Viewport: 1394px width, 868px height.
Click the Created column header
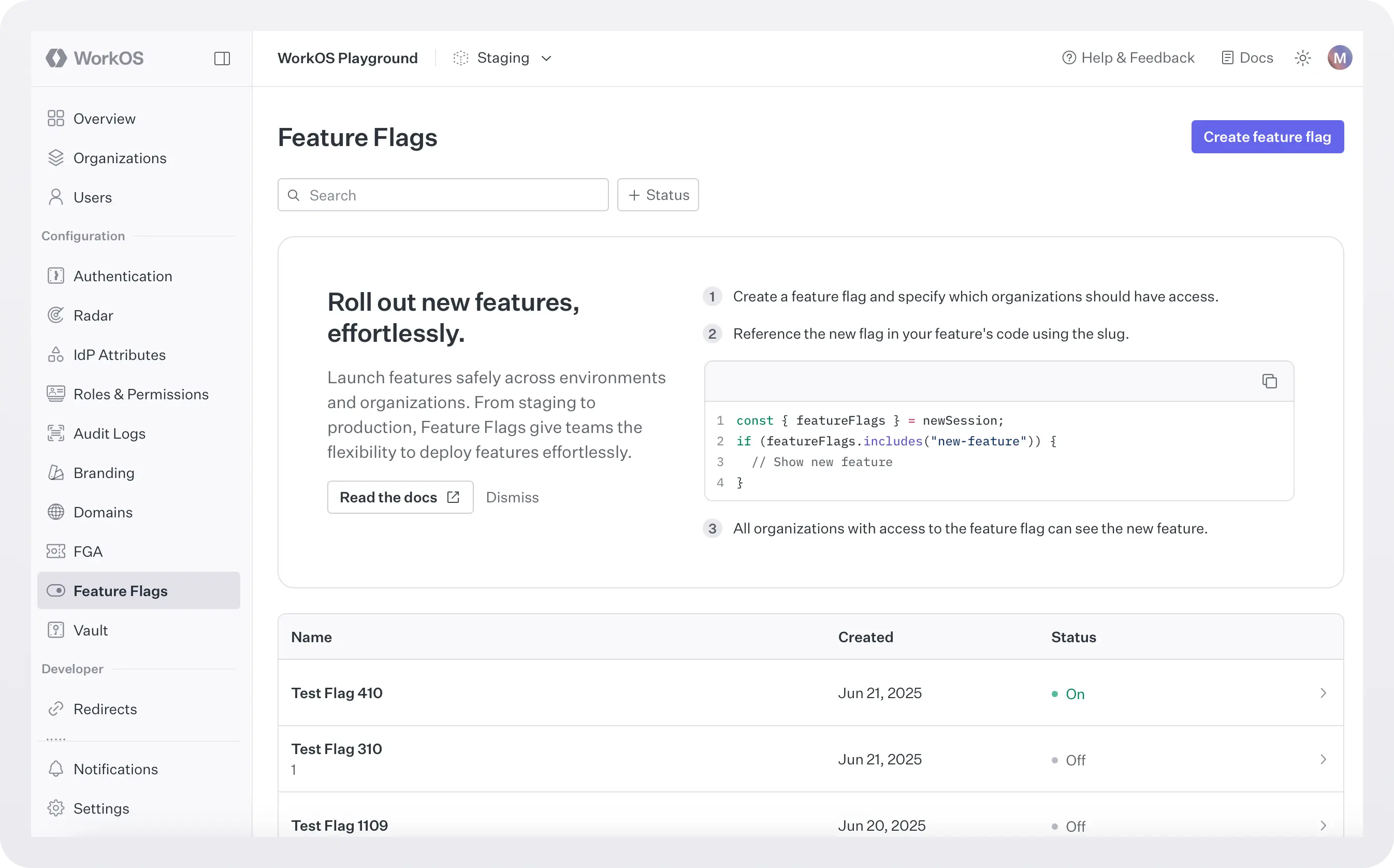(865, 636)
